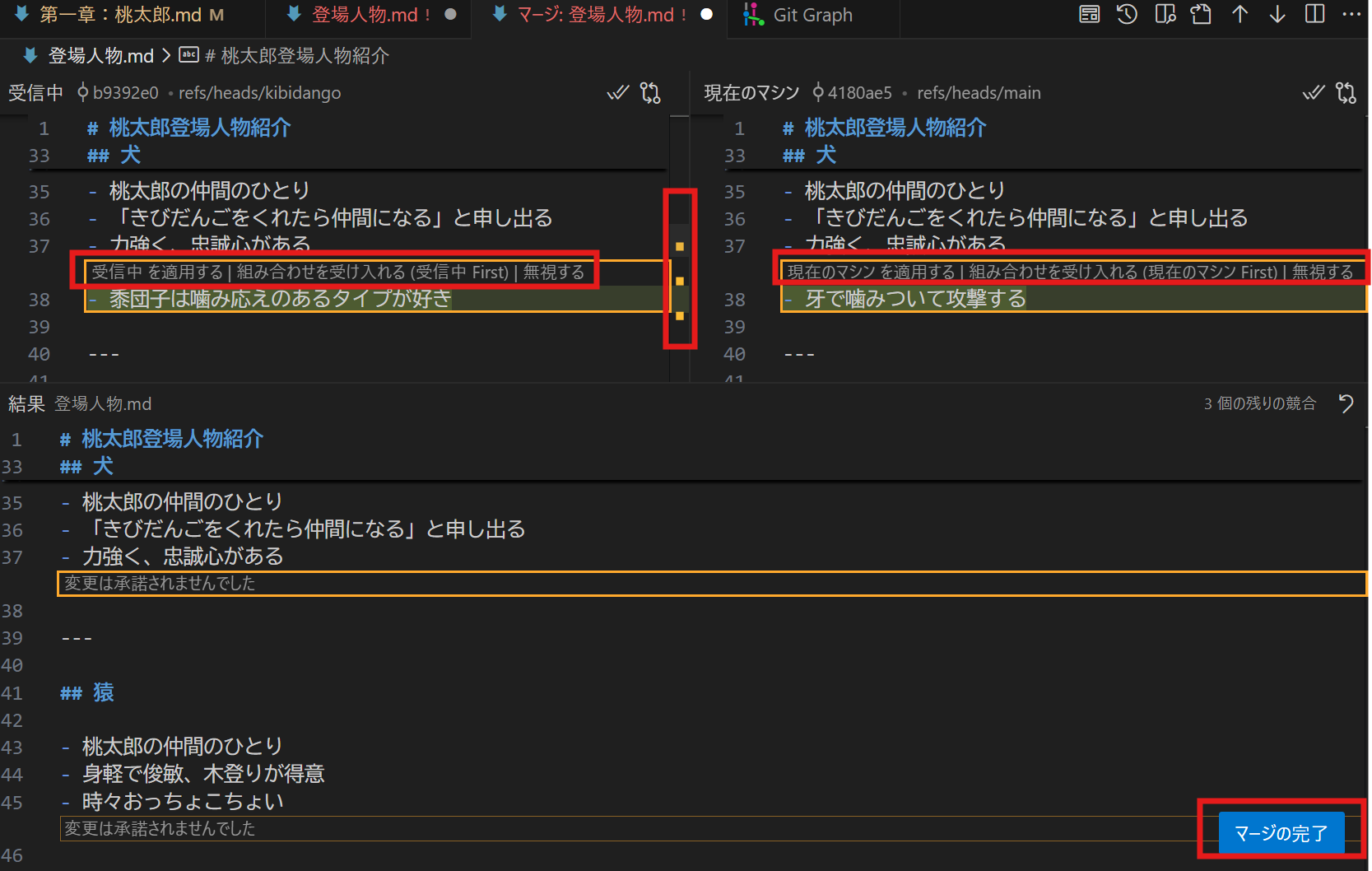The width and height of the screenshot is (1372, 871).
Task: Click the markdown icon in the breadcrumb
Action: [30, 55]
